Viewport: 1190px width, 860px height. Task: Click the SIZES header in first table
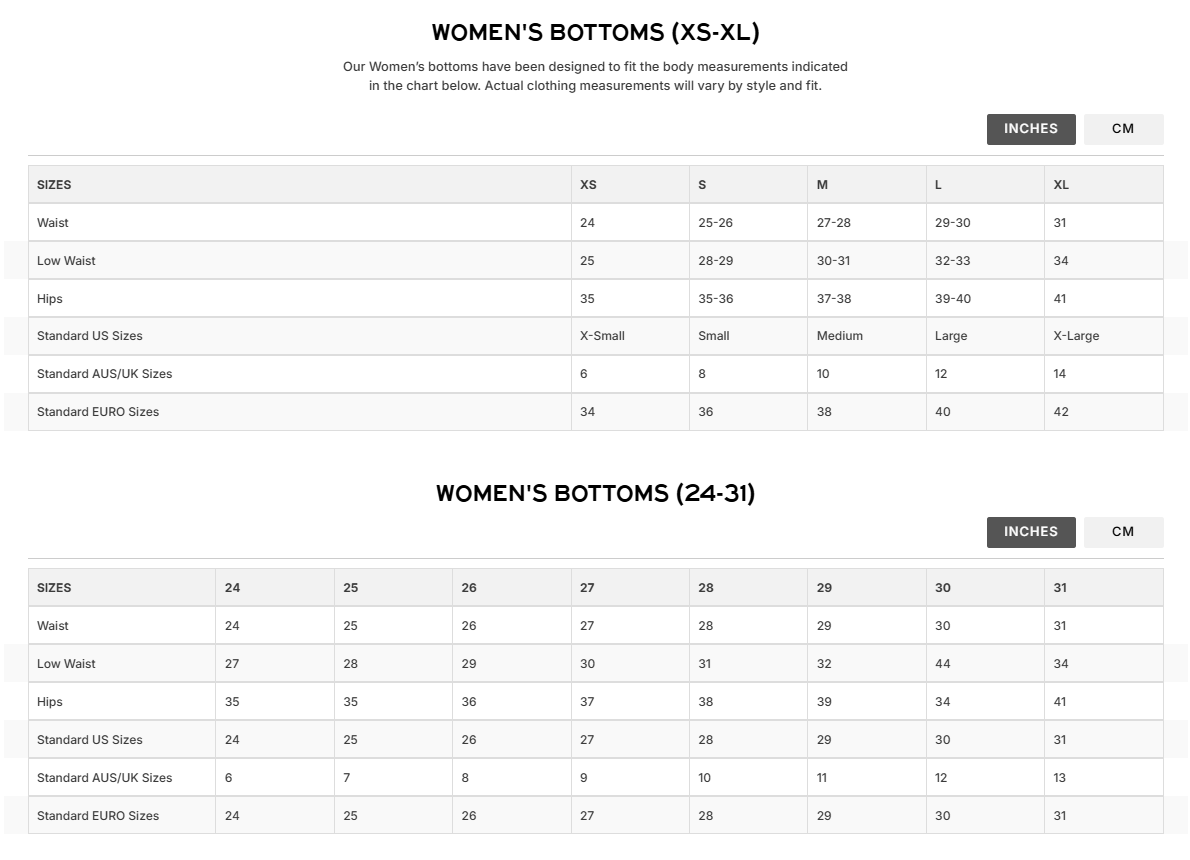tap(54, 184)
